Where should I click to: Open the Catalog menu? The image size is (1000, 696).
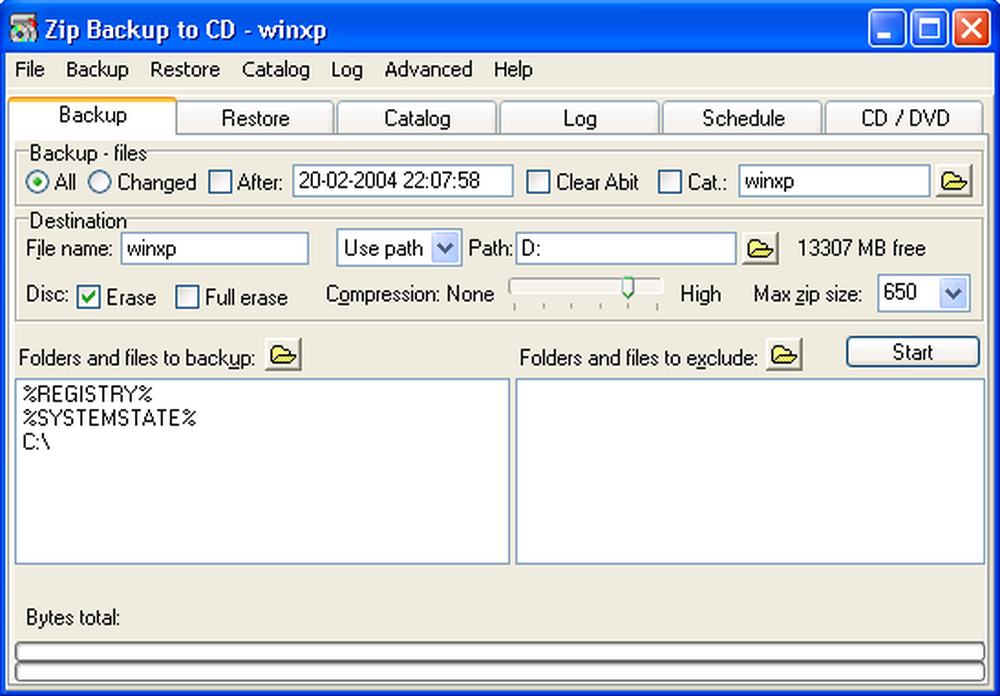click(x=276, y=69)
